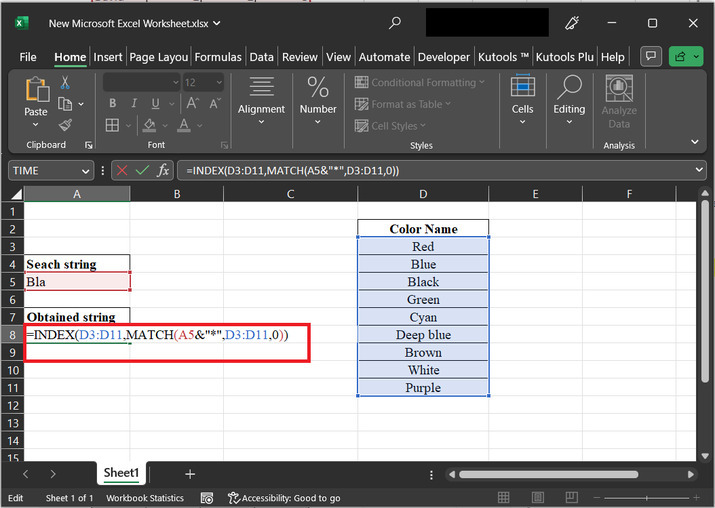Switch to the Formulas tab
The width and height of the screenshot is (715, 508).
click(x=218, y=57)
